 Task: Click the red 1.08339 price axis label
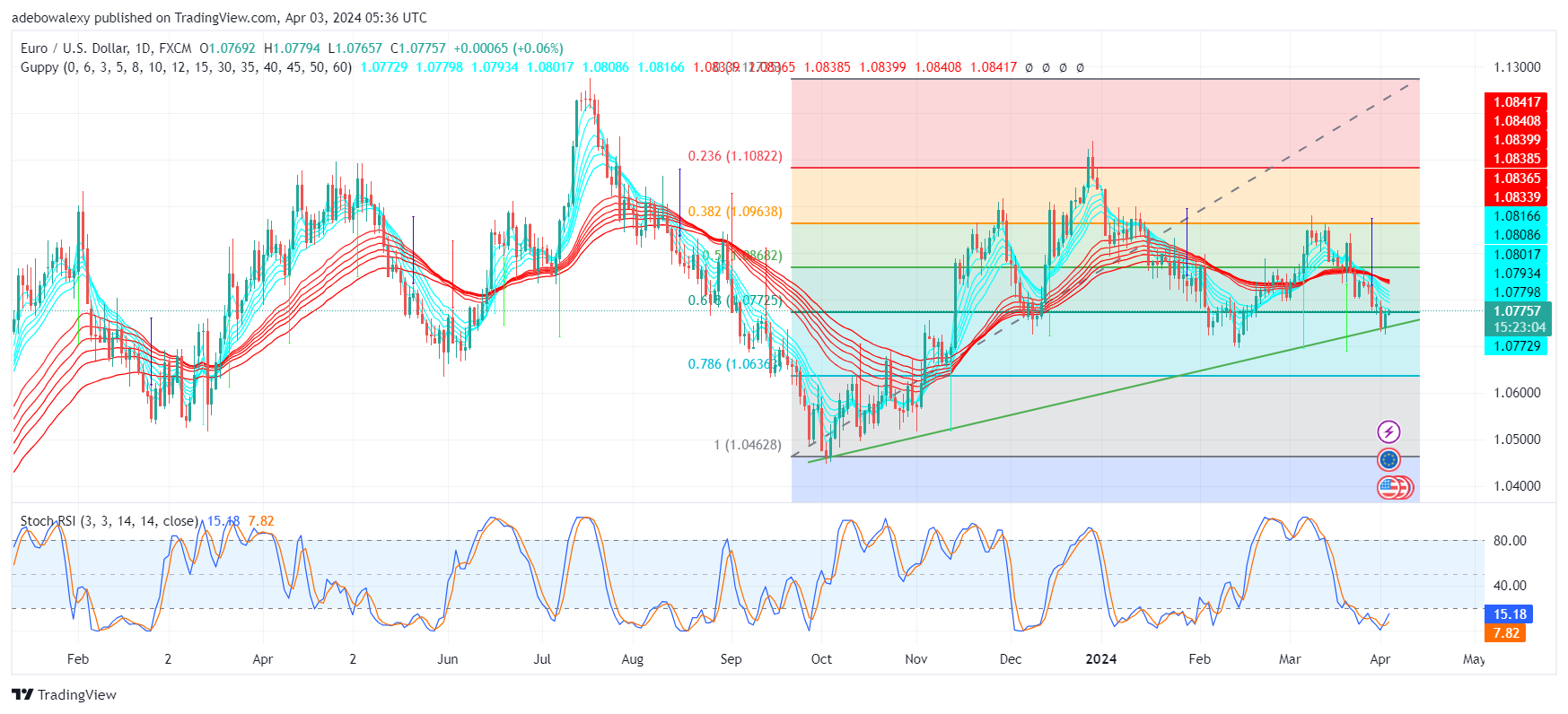coord(1517,197)
